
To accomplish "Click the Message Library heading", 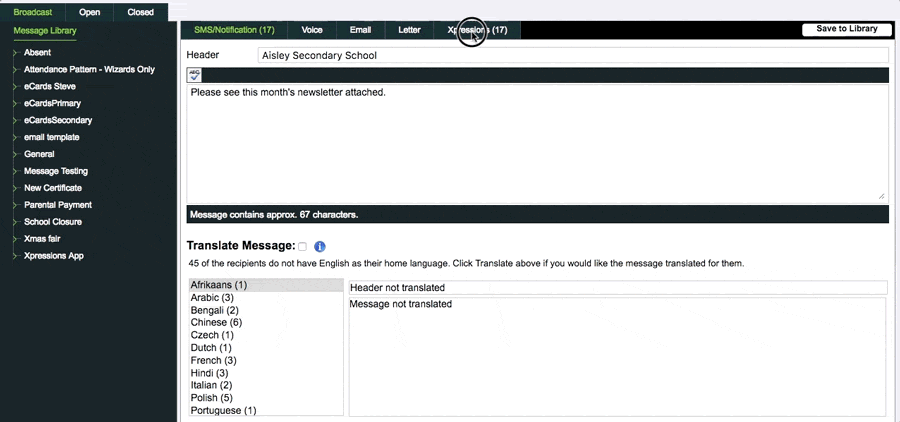I will click(45, 31).
